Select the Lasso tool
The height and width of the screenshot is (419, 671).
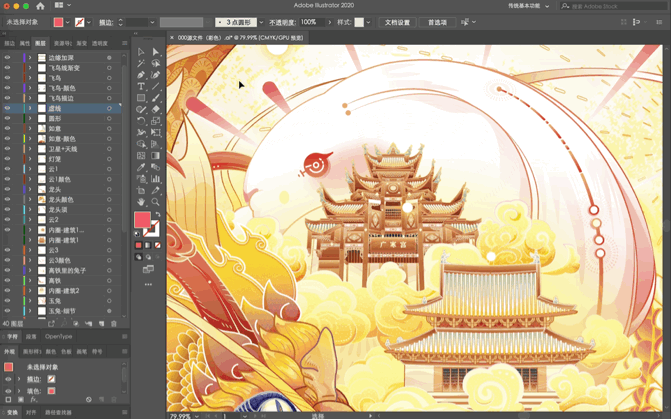[x=155, y=63]
